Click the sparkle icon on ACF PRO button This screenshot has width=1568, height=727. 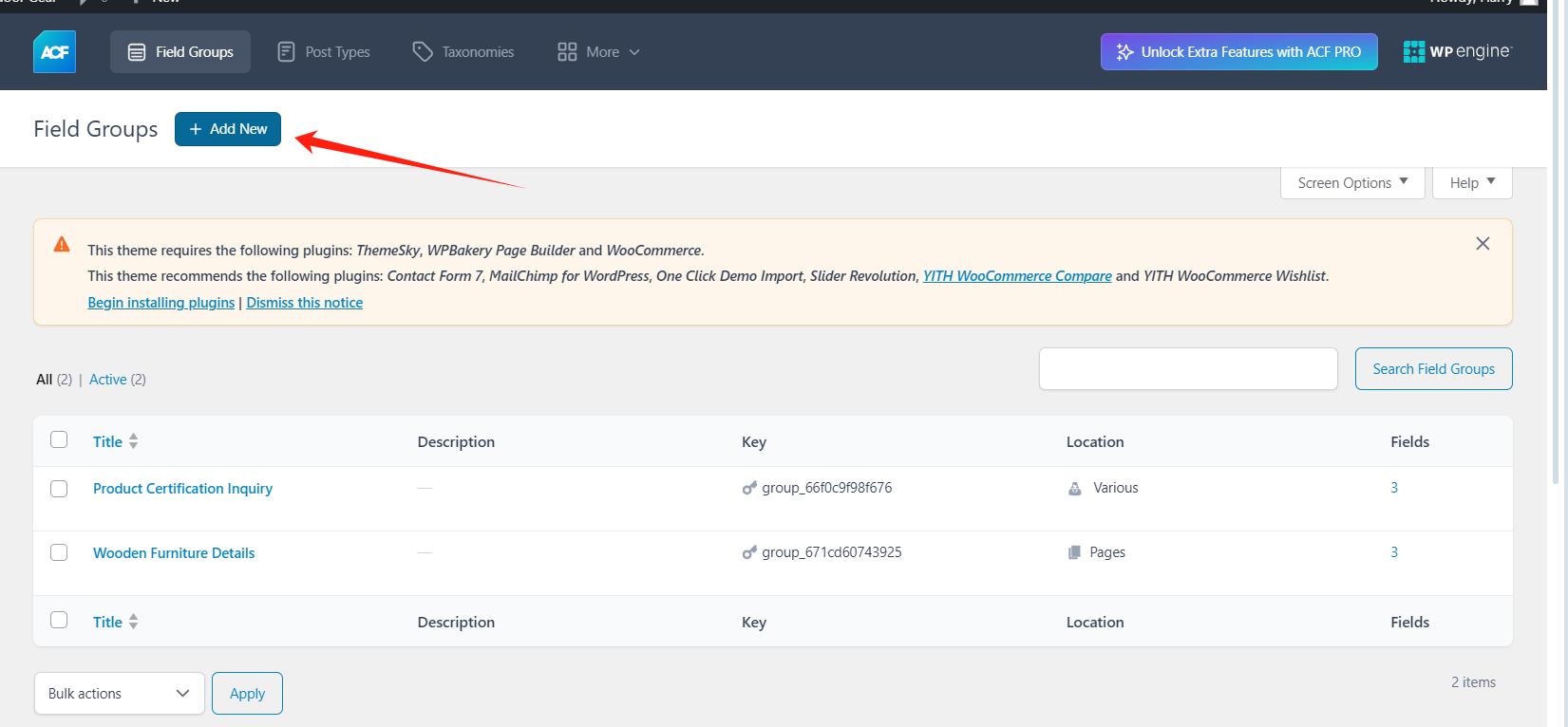pyautogui.click(x=1125, y=52)
